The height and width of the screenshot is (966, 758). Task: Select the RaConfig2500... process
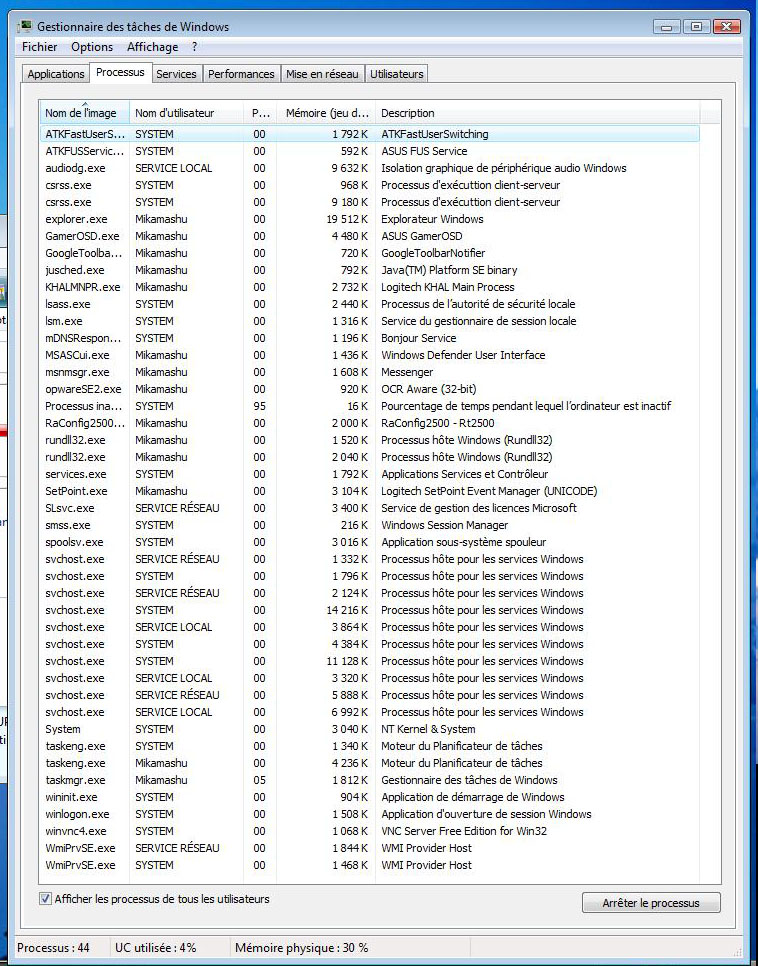click(x=370, y=423)
